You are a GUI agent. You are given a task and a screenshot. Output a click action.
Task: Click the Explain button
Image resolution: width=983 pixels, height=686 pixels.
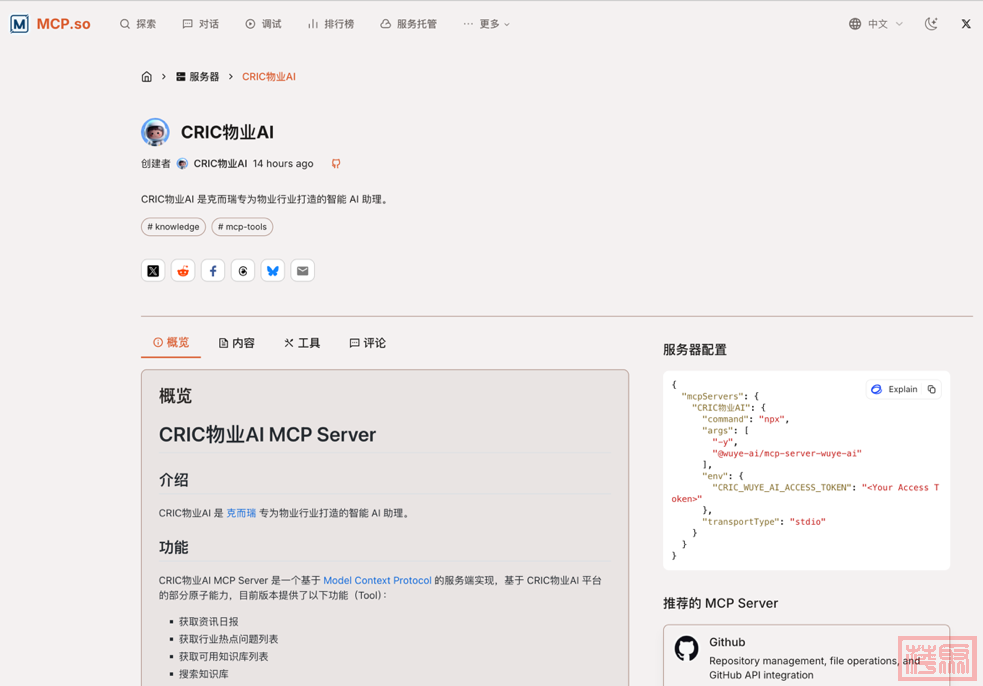(x=895, y=389)
